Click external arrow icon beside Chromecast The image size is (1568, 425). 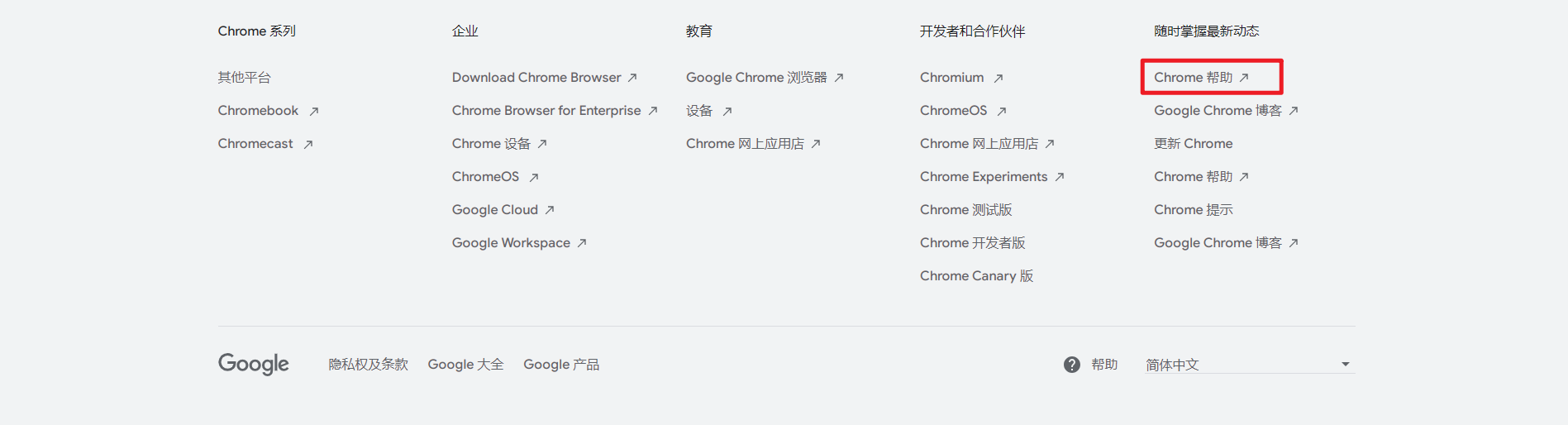pos(308,144)
